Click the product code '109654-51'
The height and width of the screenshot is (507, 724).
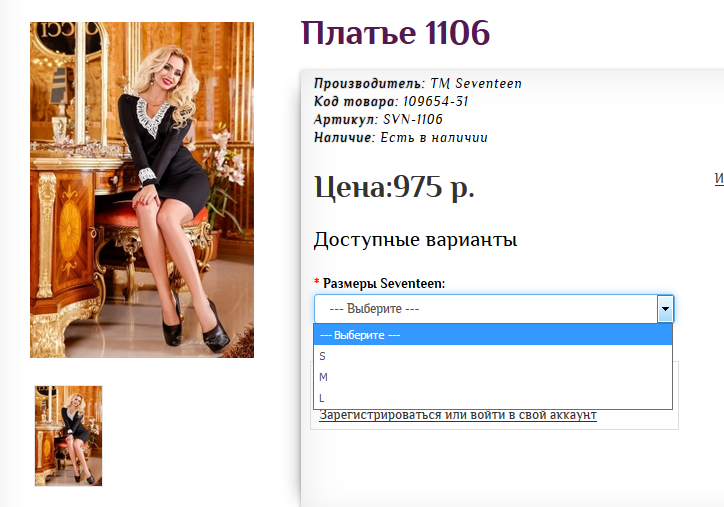tap(435, 102)
